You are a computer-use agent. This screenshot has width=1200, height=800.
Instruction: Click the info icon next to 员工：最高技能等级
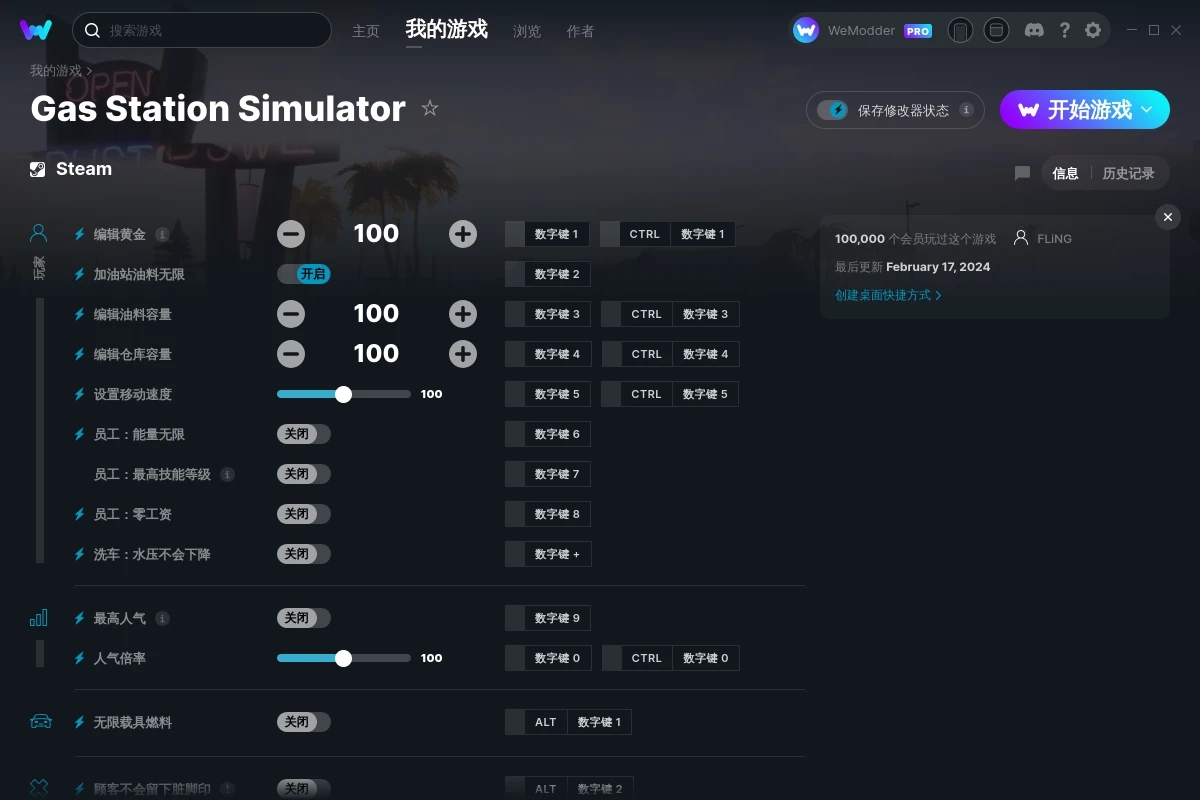tap(227, 474)
